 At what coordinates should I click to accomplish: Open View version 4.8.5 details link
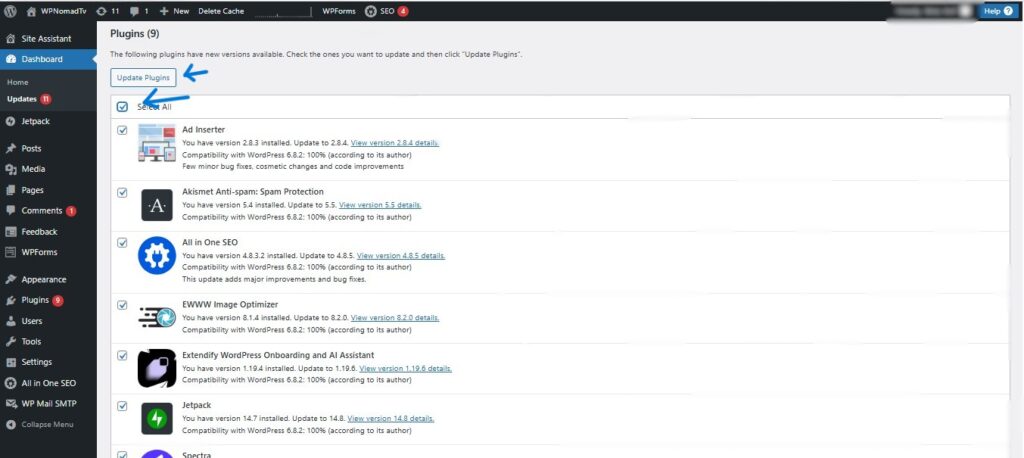click(401, 255)
